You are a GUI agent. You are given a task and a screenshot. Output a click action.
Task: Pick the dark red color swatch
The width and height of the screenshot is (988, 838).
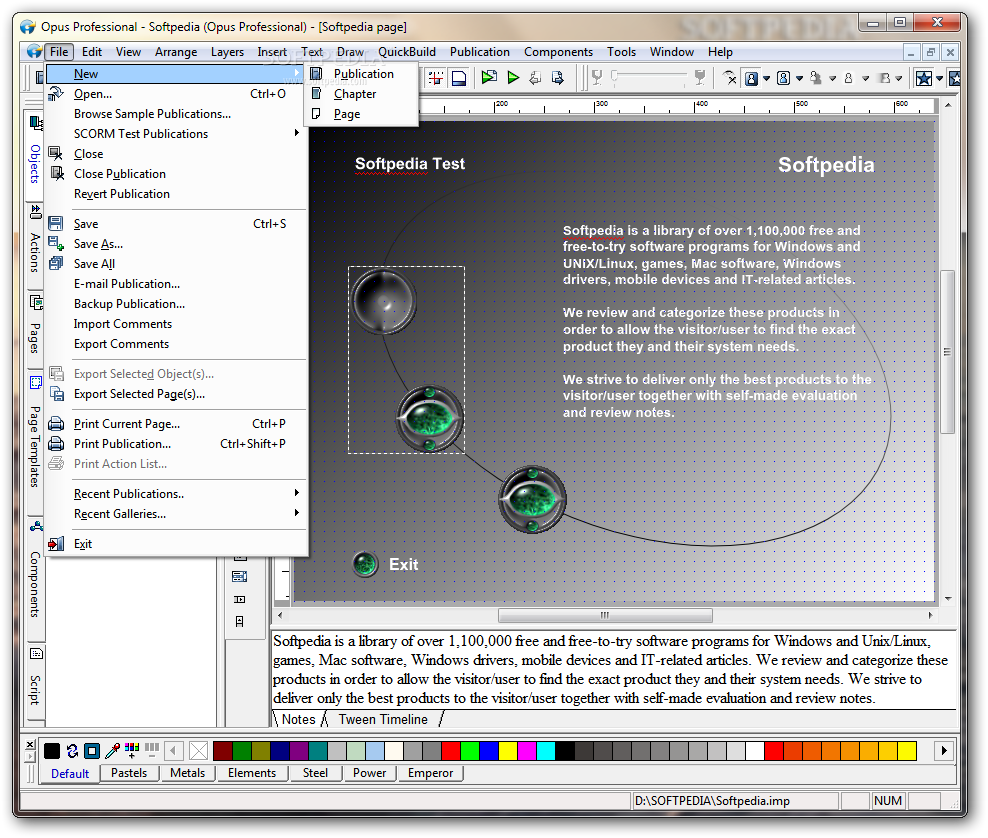(222, 750)
